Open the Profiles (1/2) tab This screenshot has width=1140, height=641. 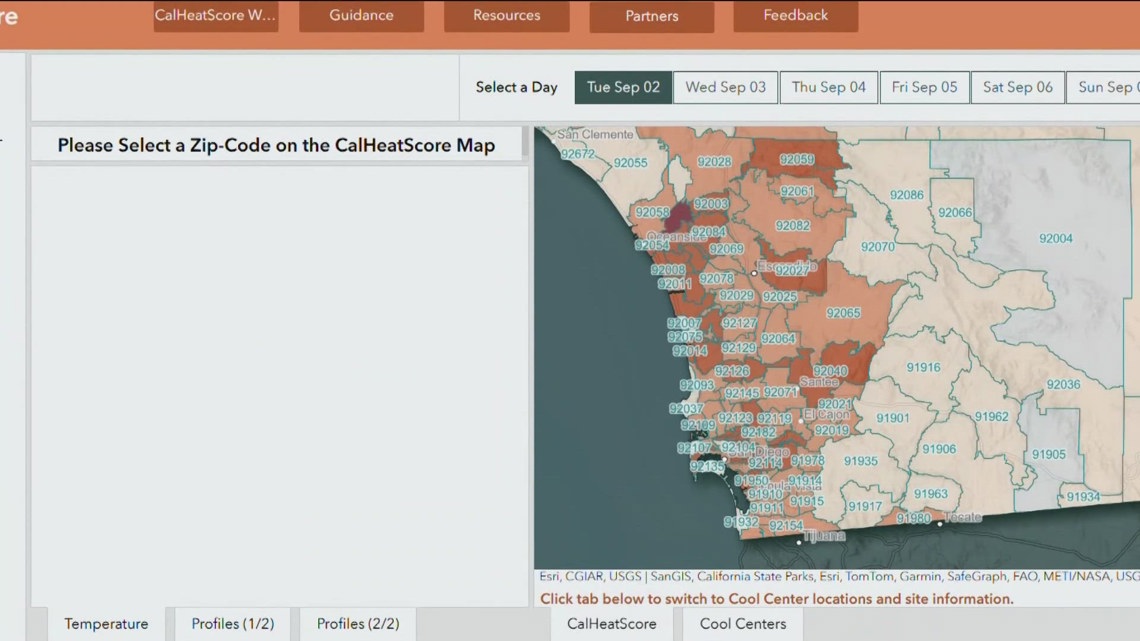click(x=231, y=623)
